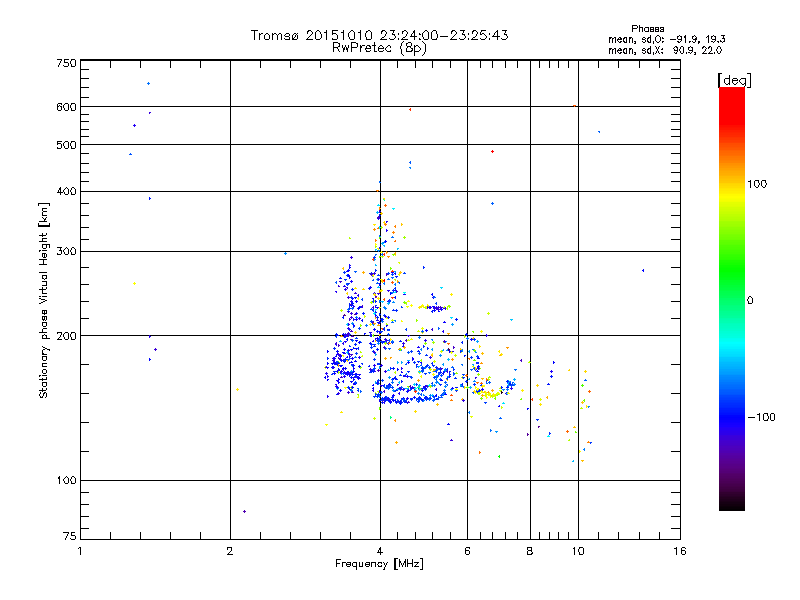Click y-axis tick label '500'
The image size is (800, 600).
pyautogui.click(x=66, y=145)
